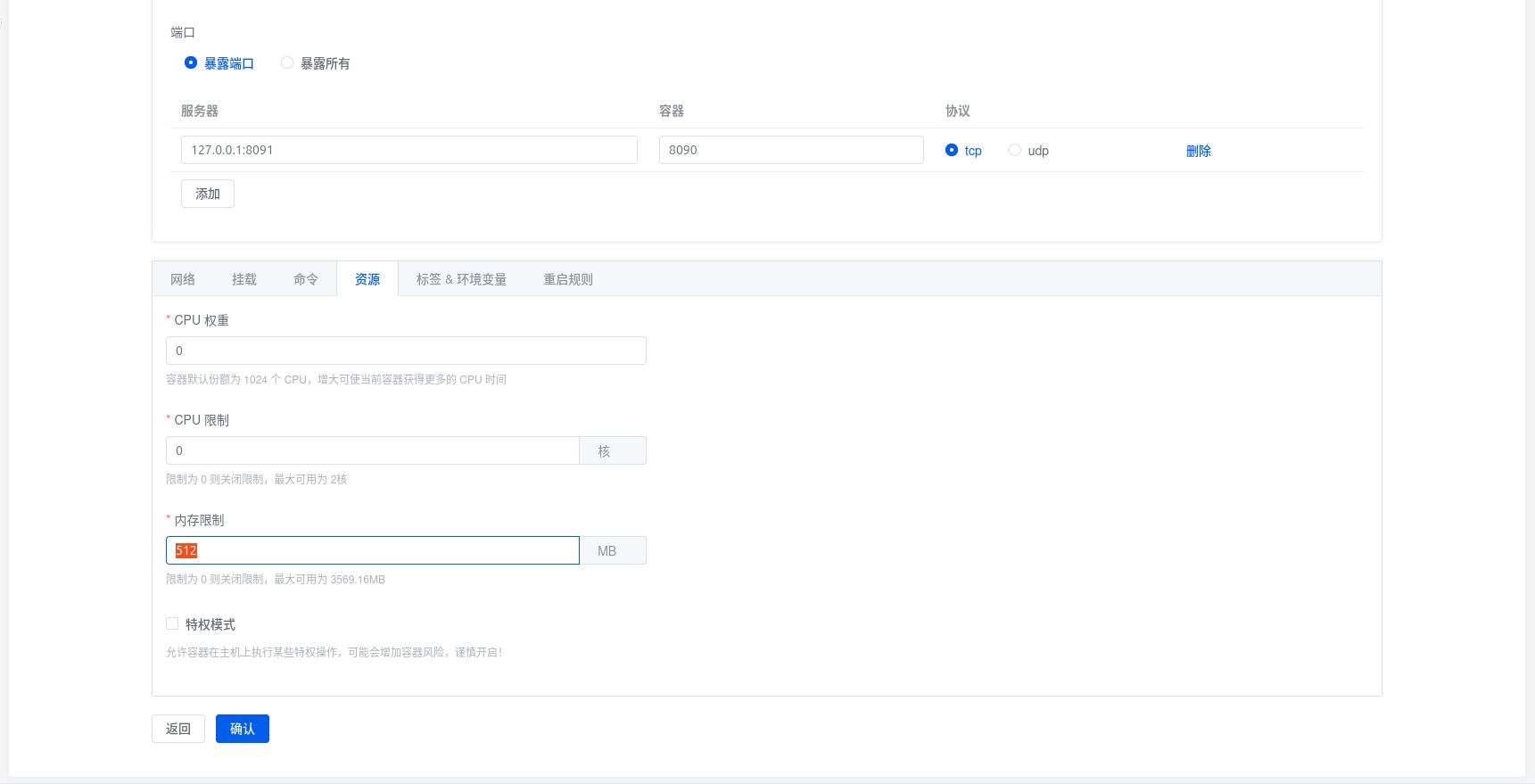Choose the 暴露所有 radio option
Image resolution: width=1535 pixels, height=784 pixels.
(x=287, y=63)
